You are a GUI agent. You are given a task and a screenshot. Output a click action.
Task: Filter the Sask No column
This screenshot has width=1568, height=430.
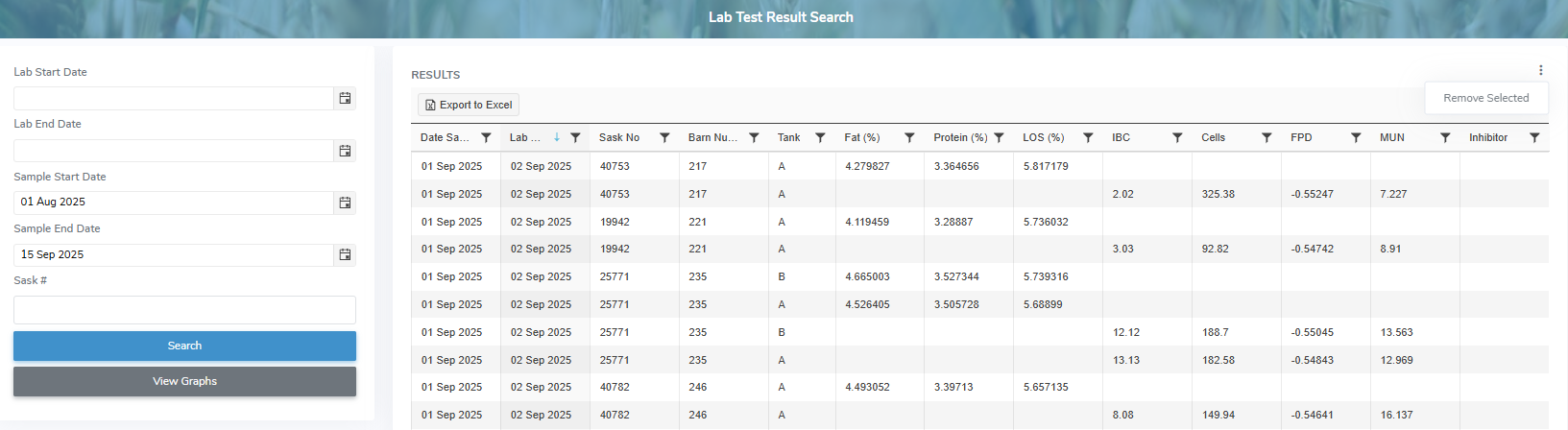[x=664, y=138]
